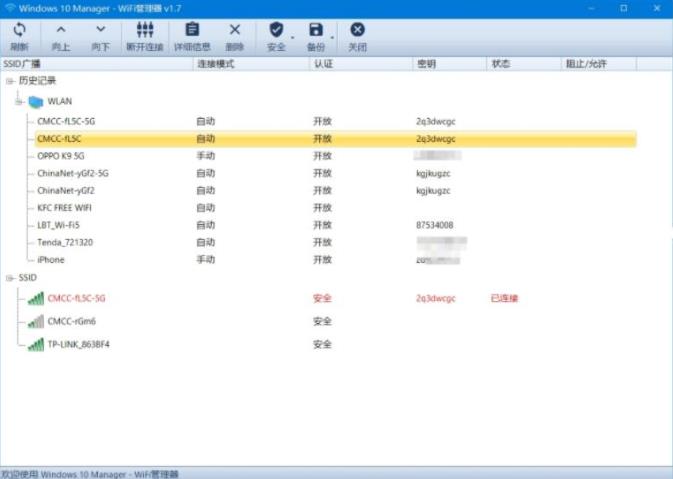Click signal icon of CMCC-fL5C-5G under SSID

point(36,298)
